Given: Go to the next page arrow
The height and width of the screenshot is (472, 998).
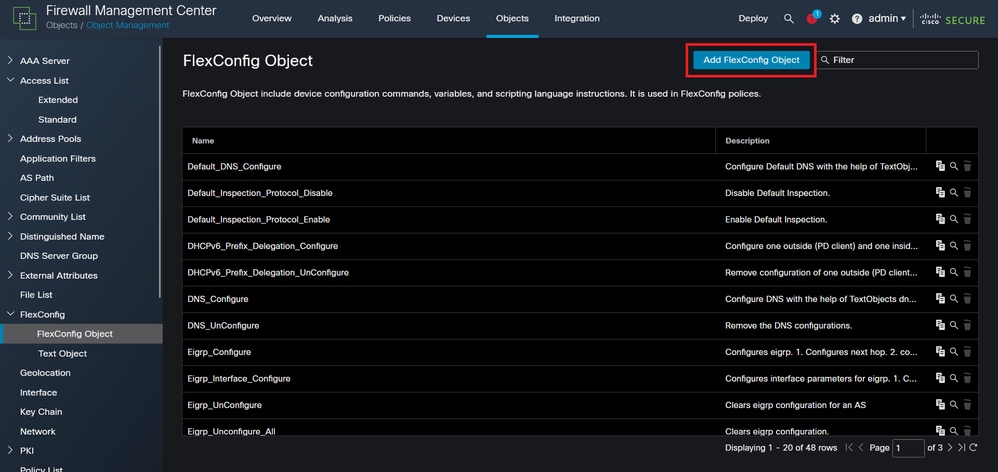Looking at the screenshot, I should (x=949, y=448).
